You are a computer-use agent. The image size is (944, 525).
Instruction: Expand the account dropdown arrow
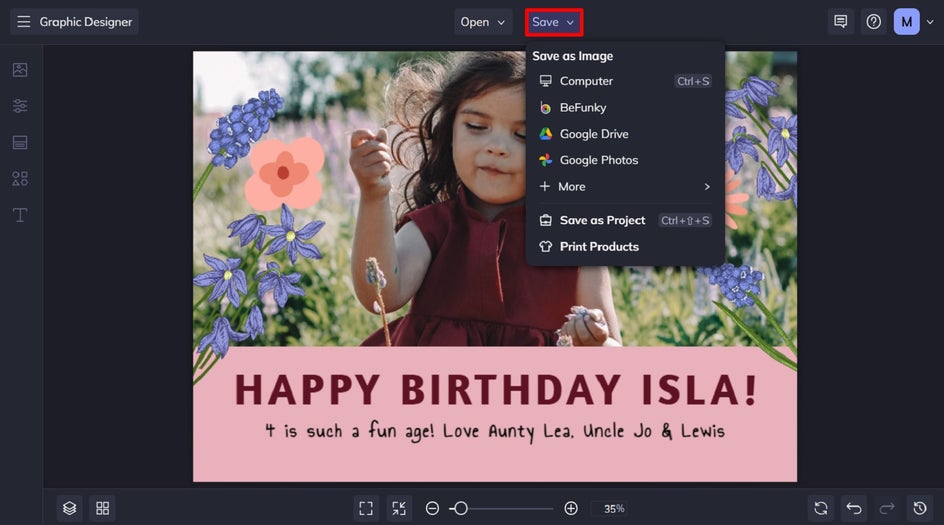point(930,22)
